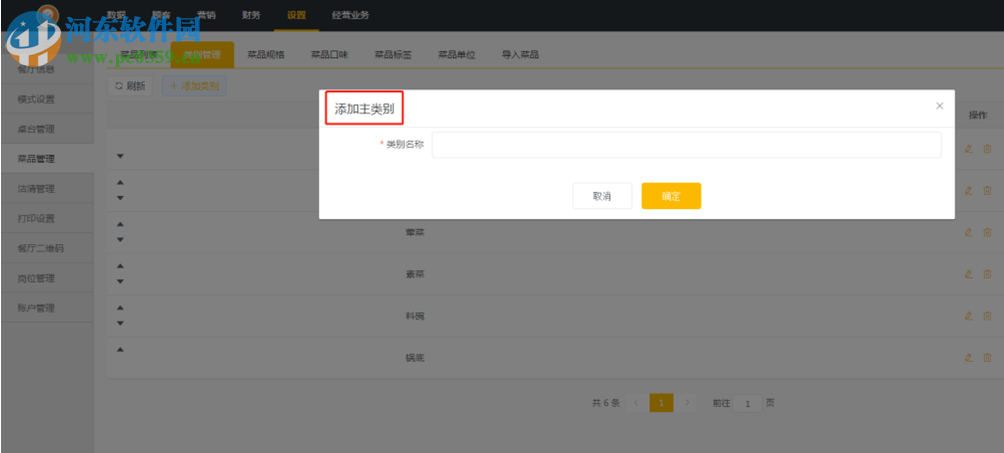
Task: Open 菜品管理 in the sidebar
Action: tap(47, 159)
